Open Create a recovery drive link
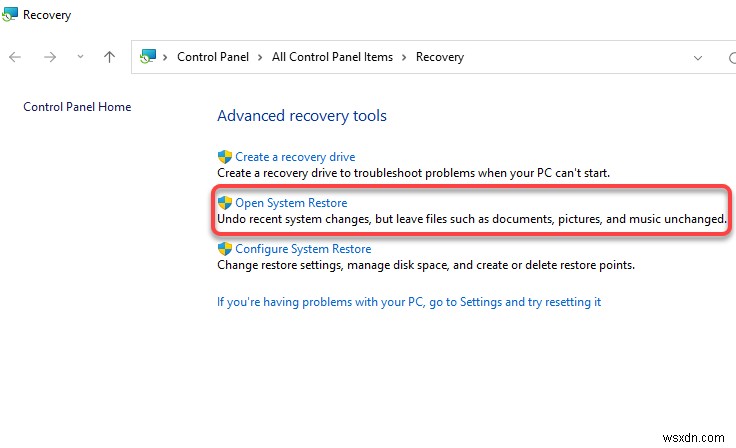The height and width of the screenshot is (448, 736). [x=295, y=157]
